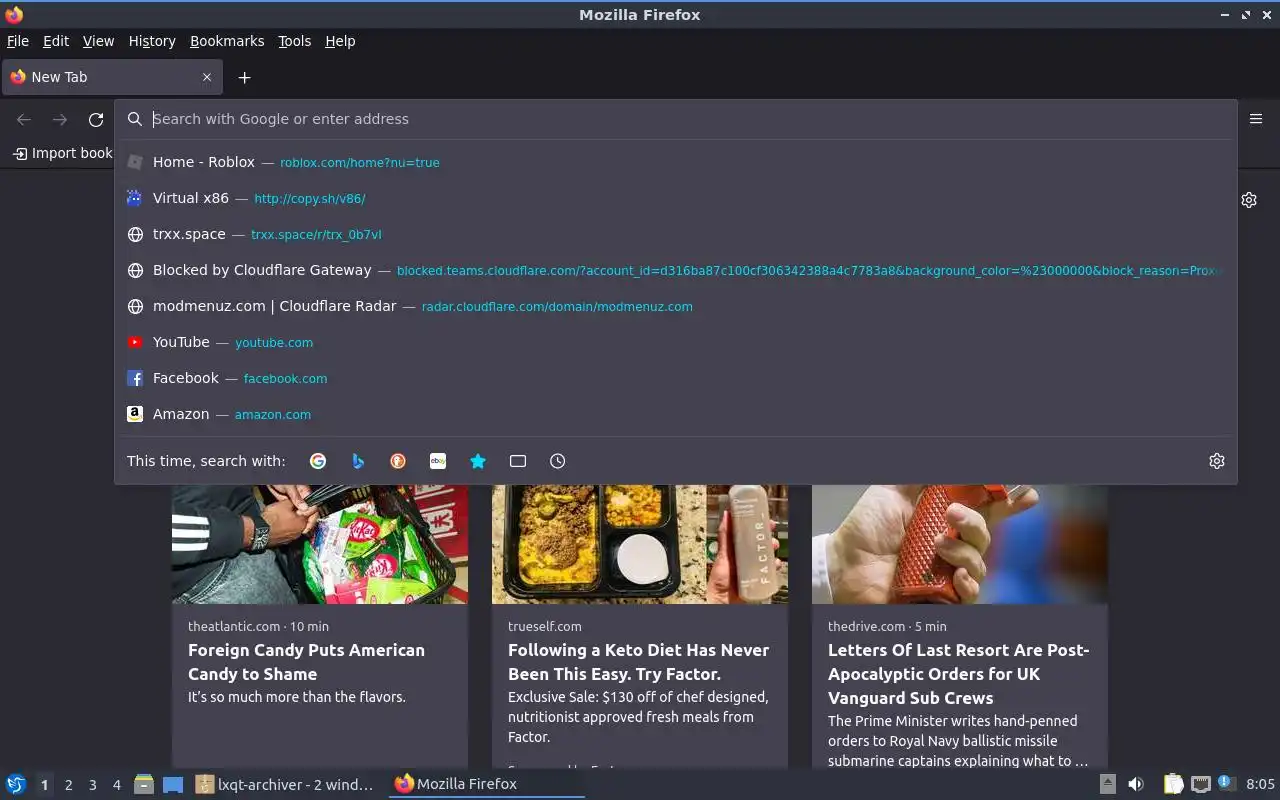Click Mozilla Firefox taskbar entry
Image resolution: width=1280 pixels, height=800 pixels.
(x=486, y=784)
